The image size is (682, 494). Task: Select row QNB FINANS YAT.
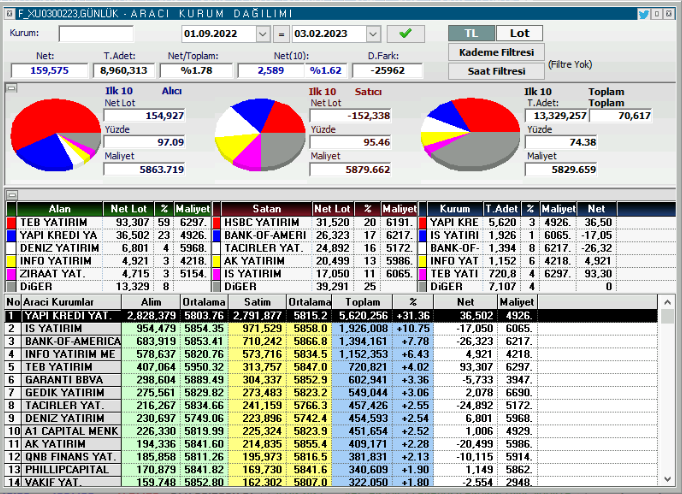(x=331, y=457)
